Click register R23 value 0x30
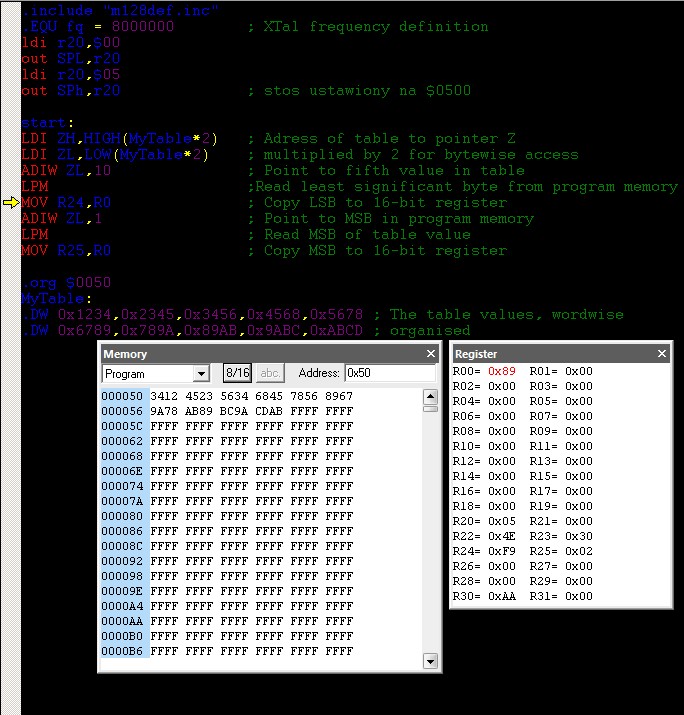This screenshot has height=715, width=684. tap(579, 536)
